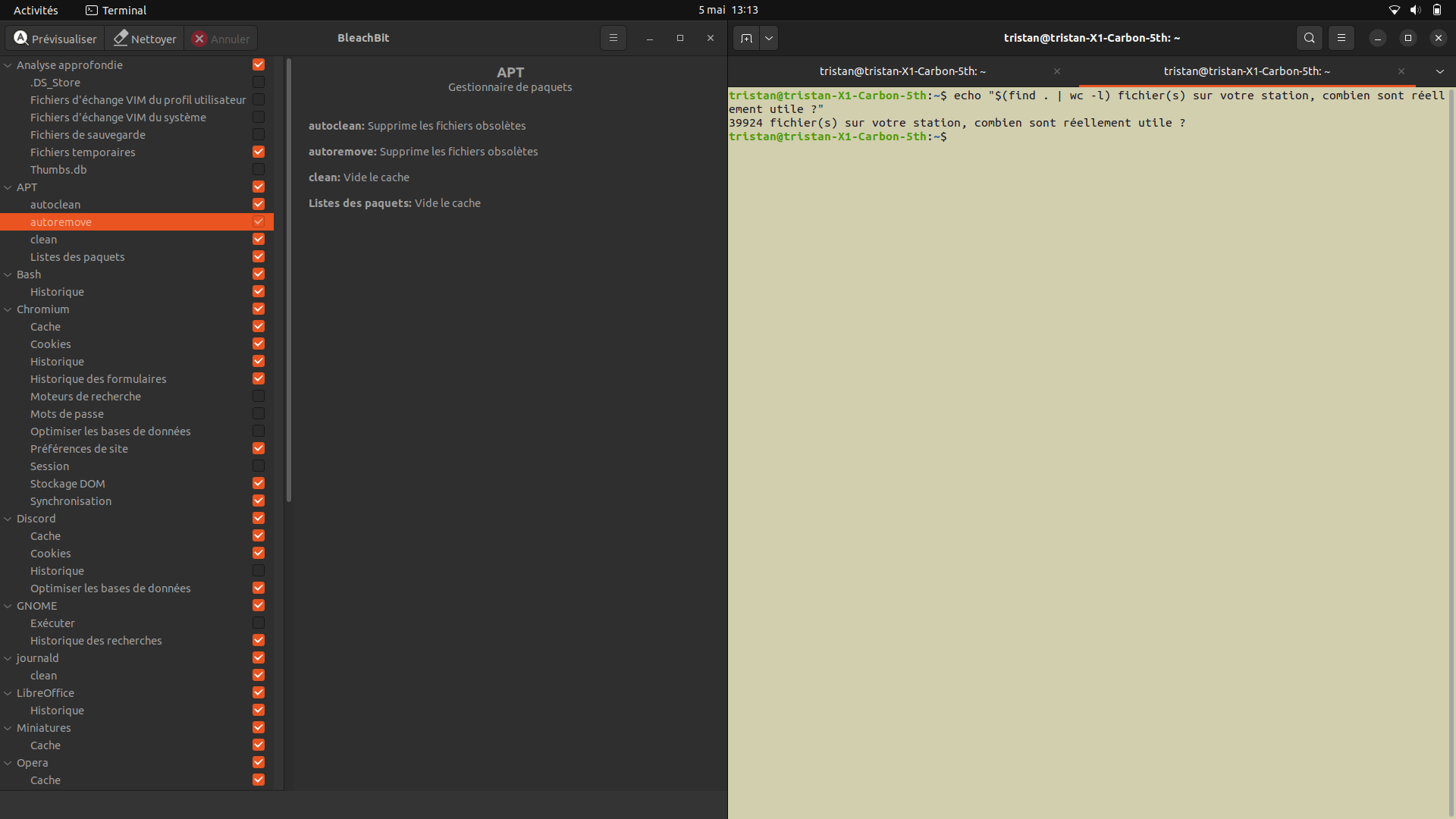The height and width of the screenshot is (819, 1456).
Task: Check the Thumbs.db checkbox
Action: click(x=258, y=169)
